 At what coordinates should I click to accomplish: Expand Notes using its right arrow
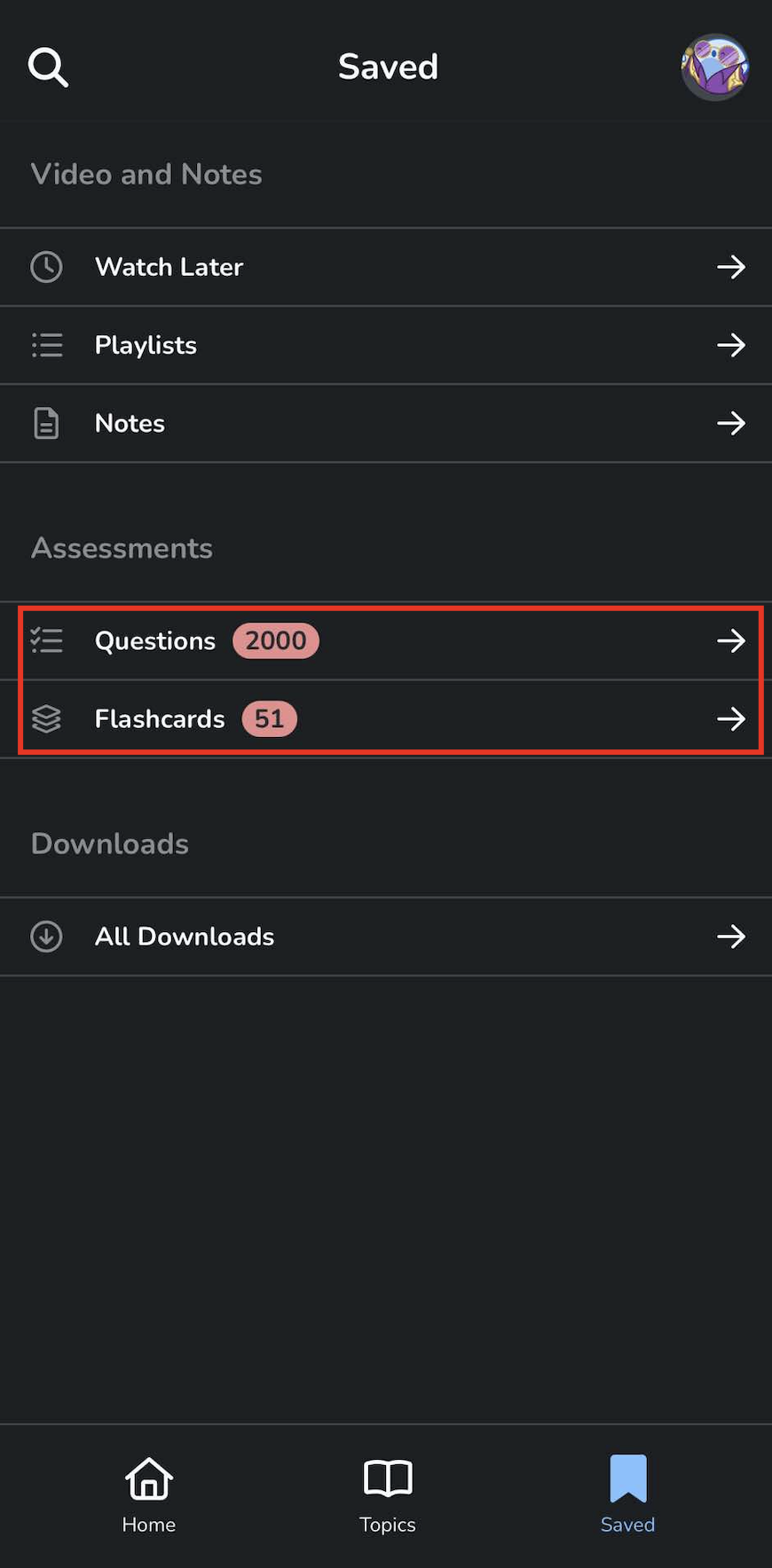pyautogui.click(x=730, y=423)
